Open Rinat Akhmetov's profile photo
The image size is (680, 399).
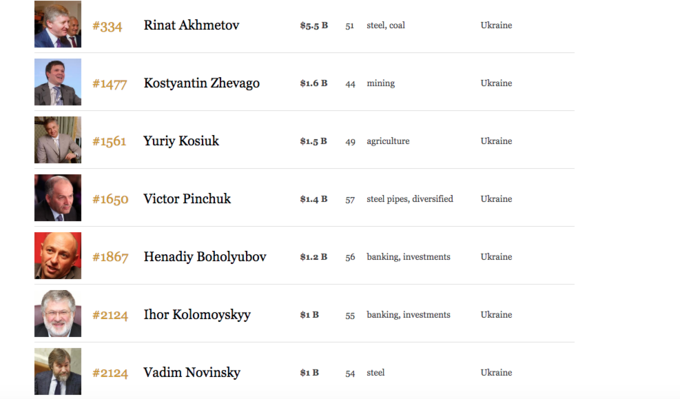pos(58,24)
